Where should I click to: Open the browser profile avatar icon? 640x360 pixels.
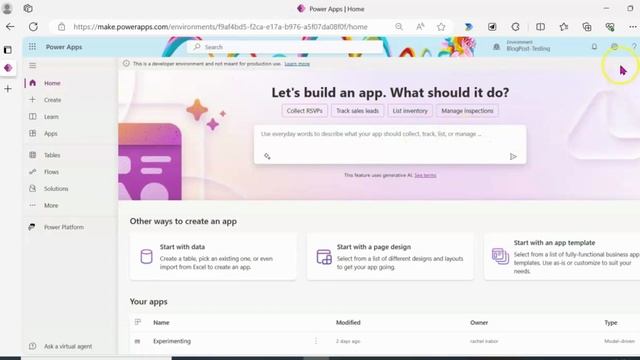[x=7, y=8]
